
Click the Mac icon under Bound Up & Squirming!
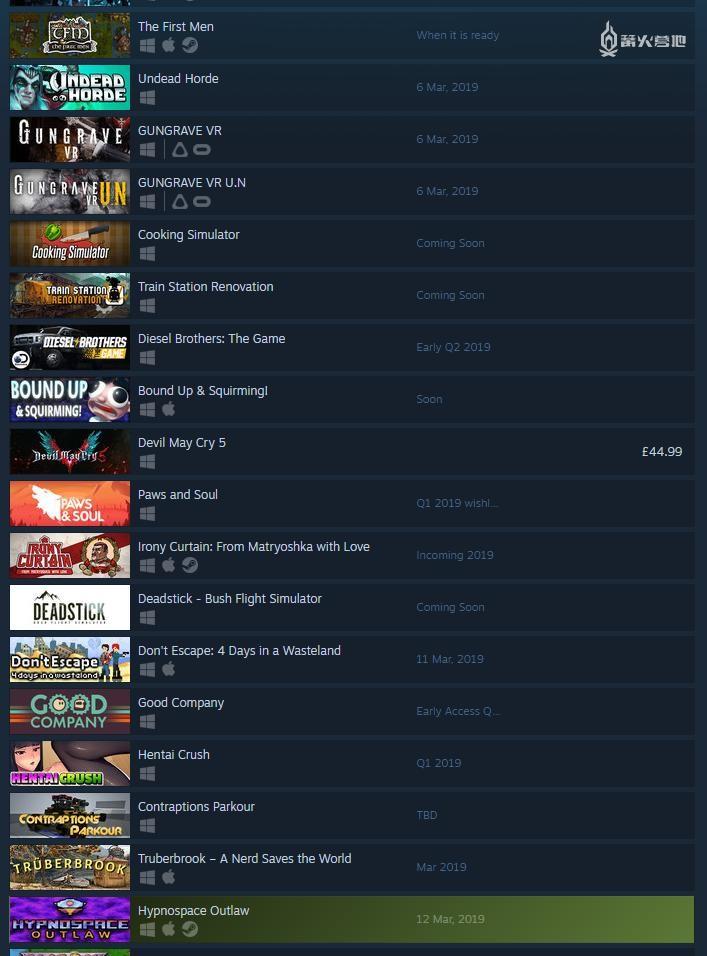click(x=169, y=409)
